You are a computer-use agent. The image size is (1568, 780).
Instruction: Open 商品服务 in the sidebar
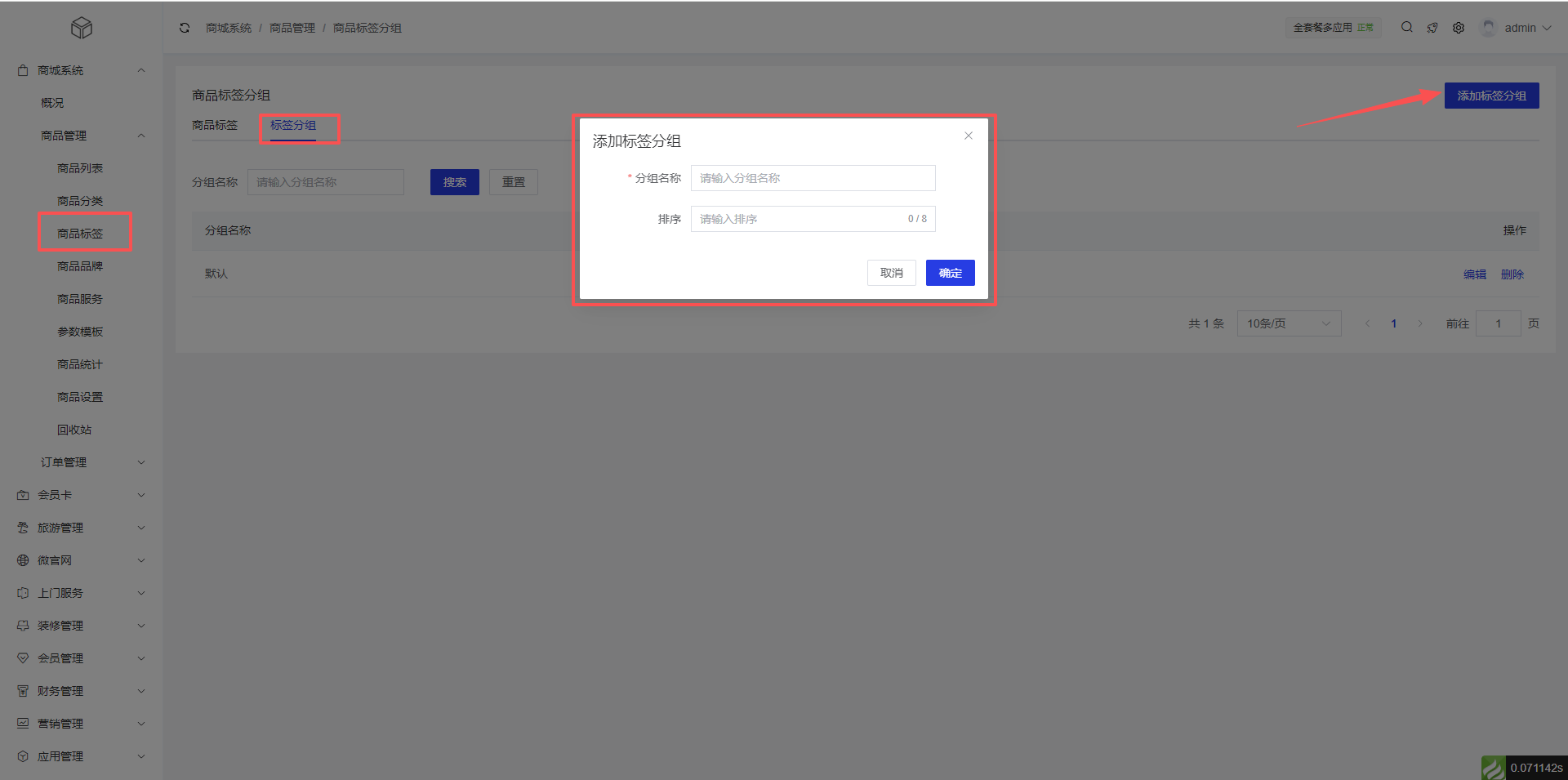point(80,299)
